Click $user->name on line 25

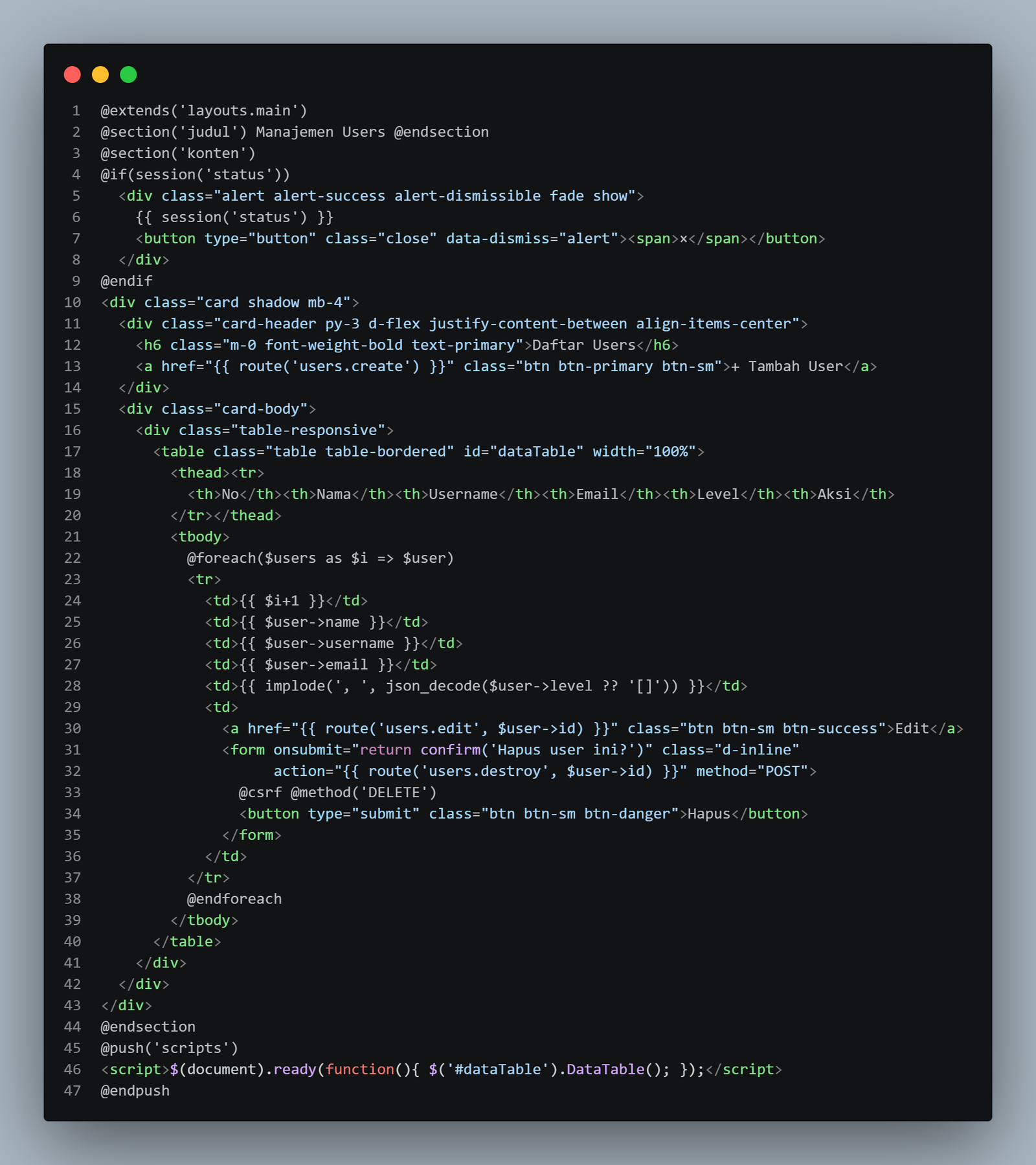(x=312, y=622)
